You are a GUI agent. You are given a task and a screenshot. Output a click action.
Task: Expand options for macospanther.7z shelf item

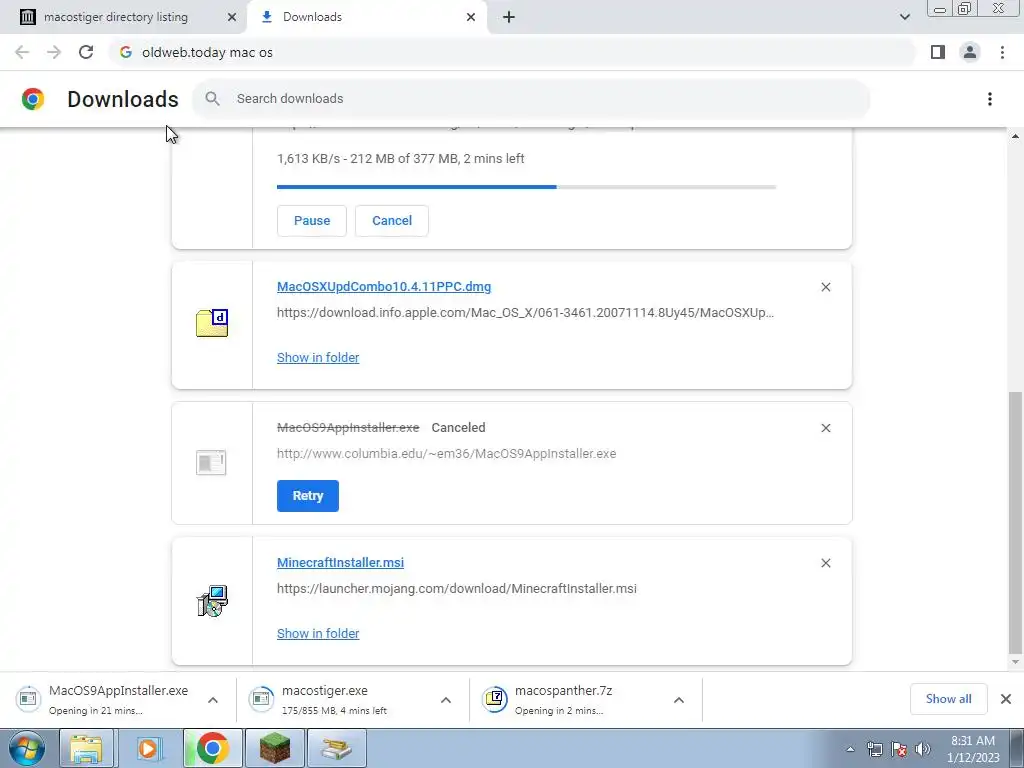tap(679, 699)
